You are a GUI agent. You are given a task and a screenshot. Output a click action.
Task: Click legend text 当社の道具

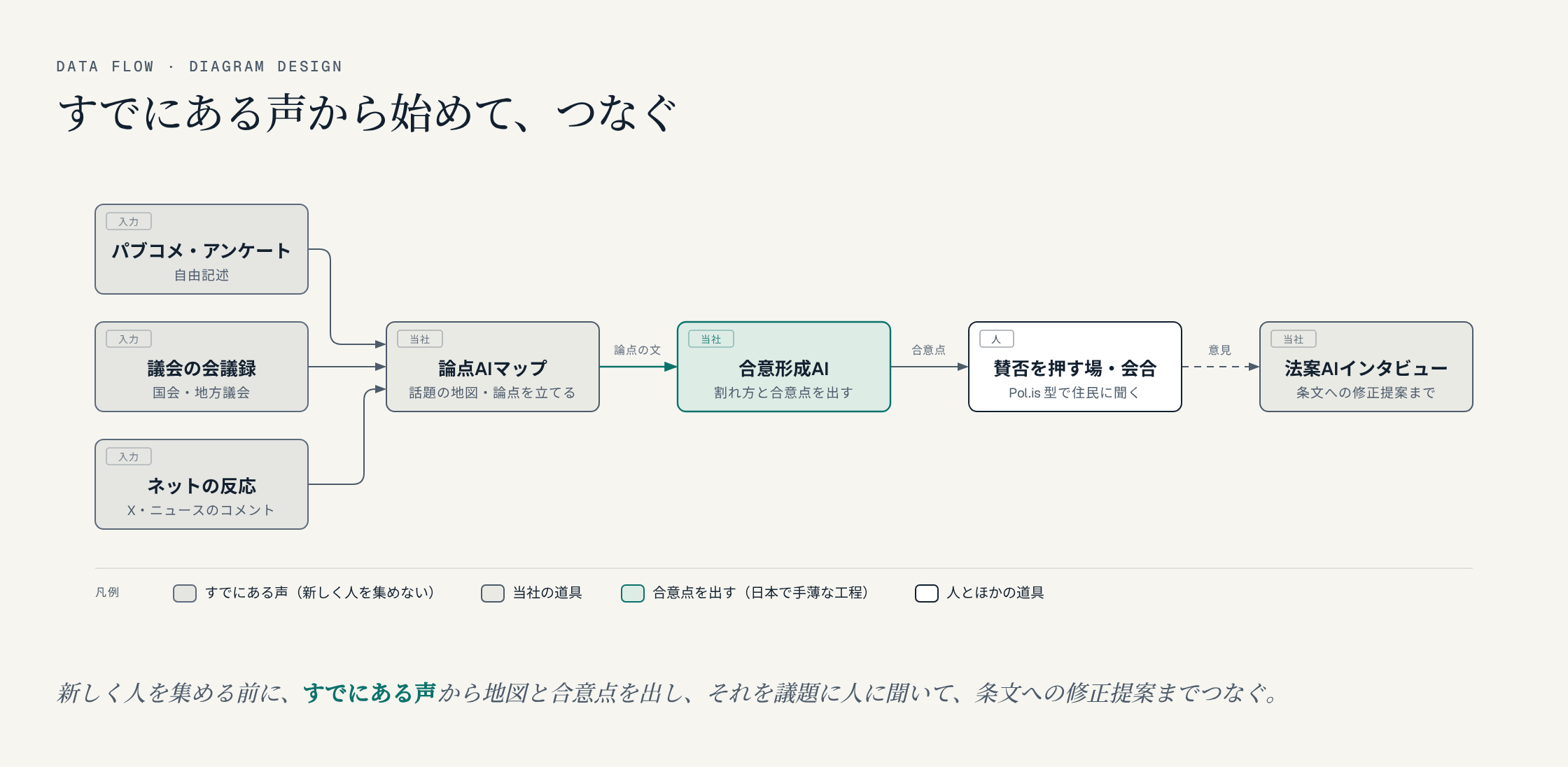(x=547, y=593)
